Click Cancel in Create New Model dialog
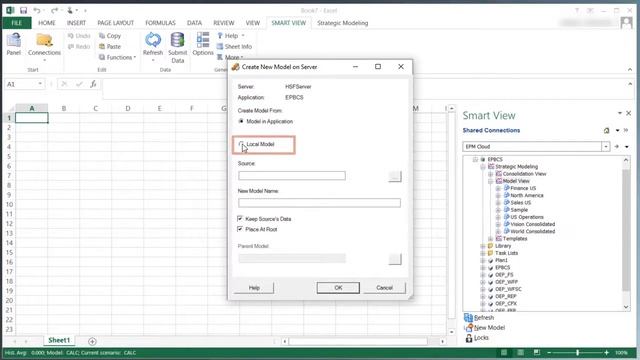 [x=384, y=288]
